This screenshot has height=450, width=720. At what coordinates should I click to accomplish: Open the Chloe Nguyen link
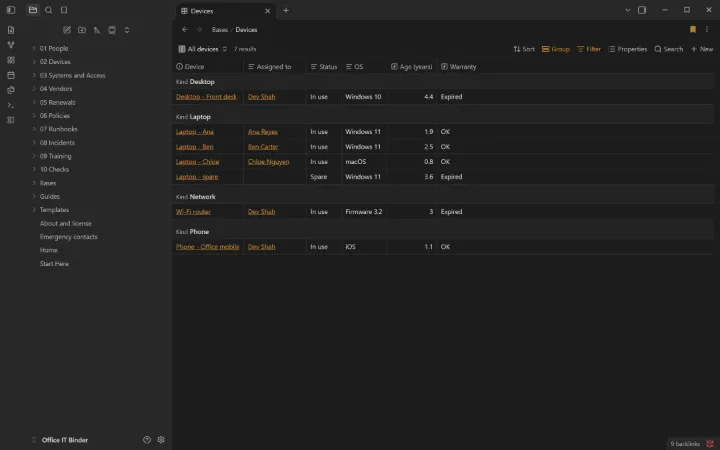click(x=269, y=162)
